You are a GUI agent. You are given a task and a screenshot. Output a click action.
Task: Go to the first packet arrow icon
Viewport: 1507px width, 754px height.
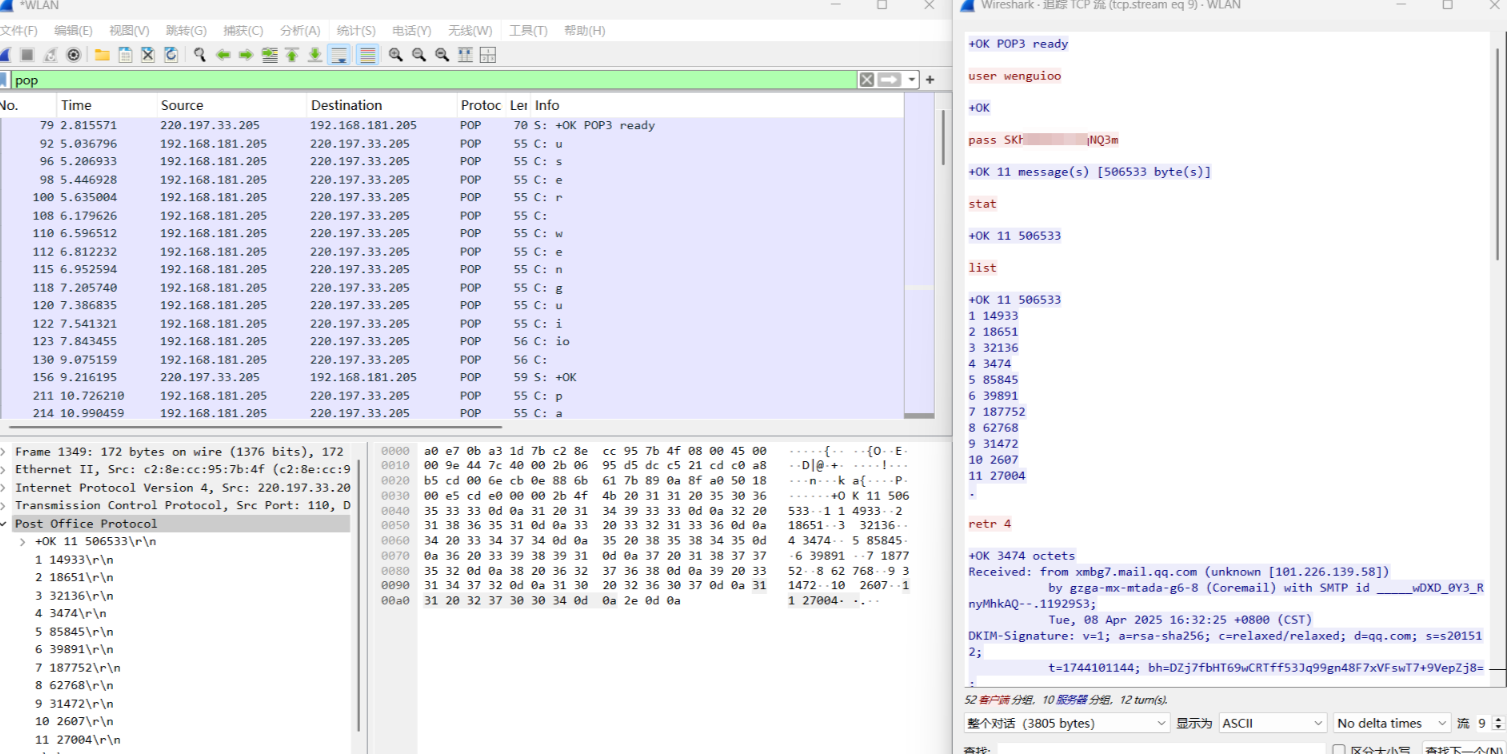292,55
